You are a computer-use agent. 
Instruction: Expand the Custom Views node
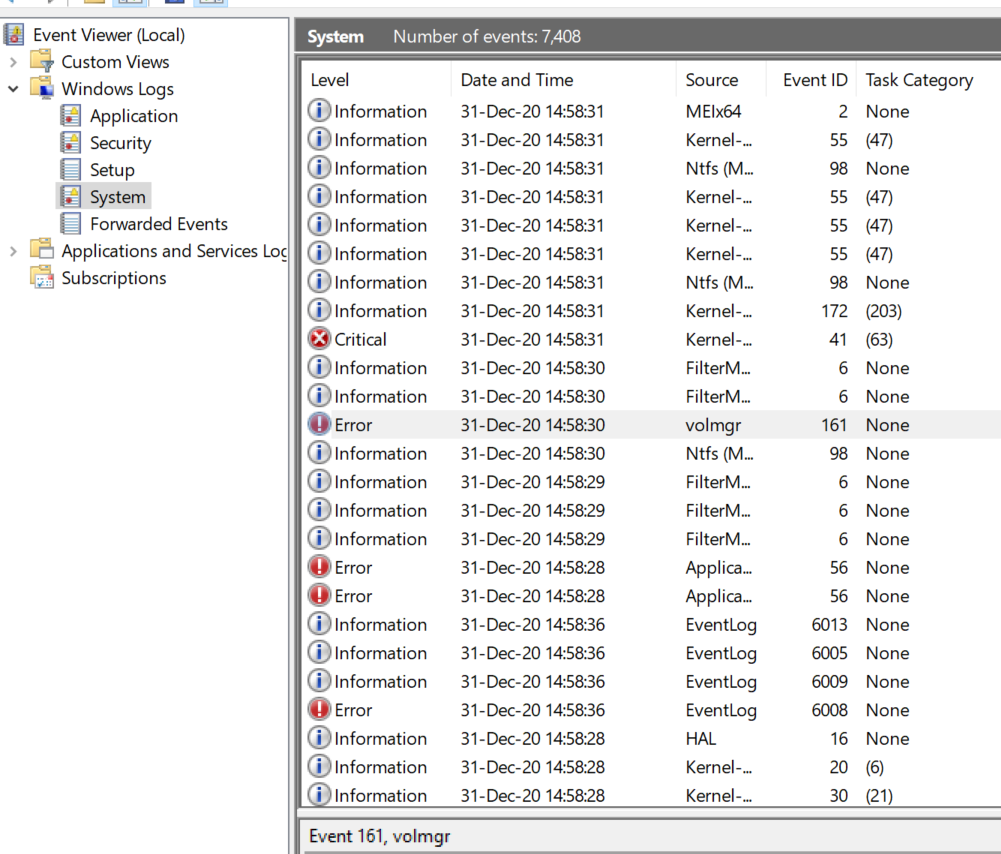pos(13,62)
